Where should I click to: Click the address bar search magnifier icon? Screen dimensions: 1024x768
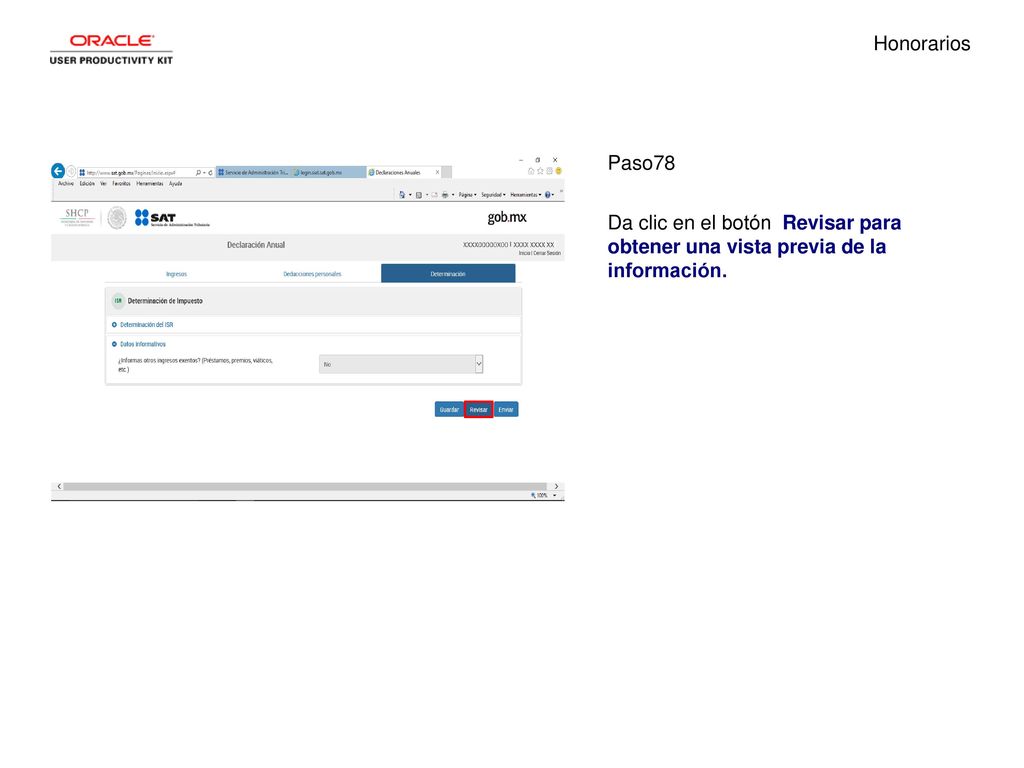tap(199, 172)
